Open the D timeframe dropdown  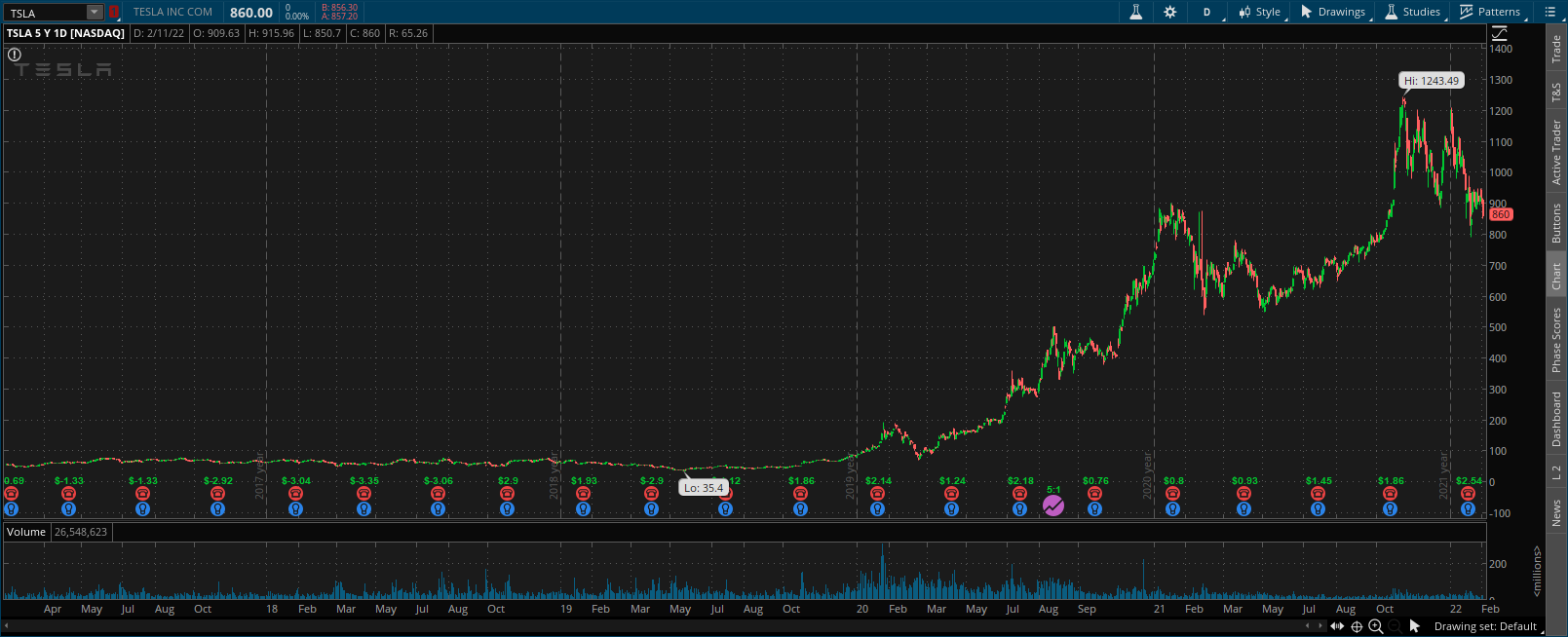[1207, 12]
